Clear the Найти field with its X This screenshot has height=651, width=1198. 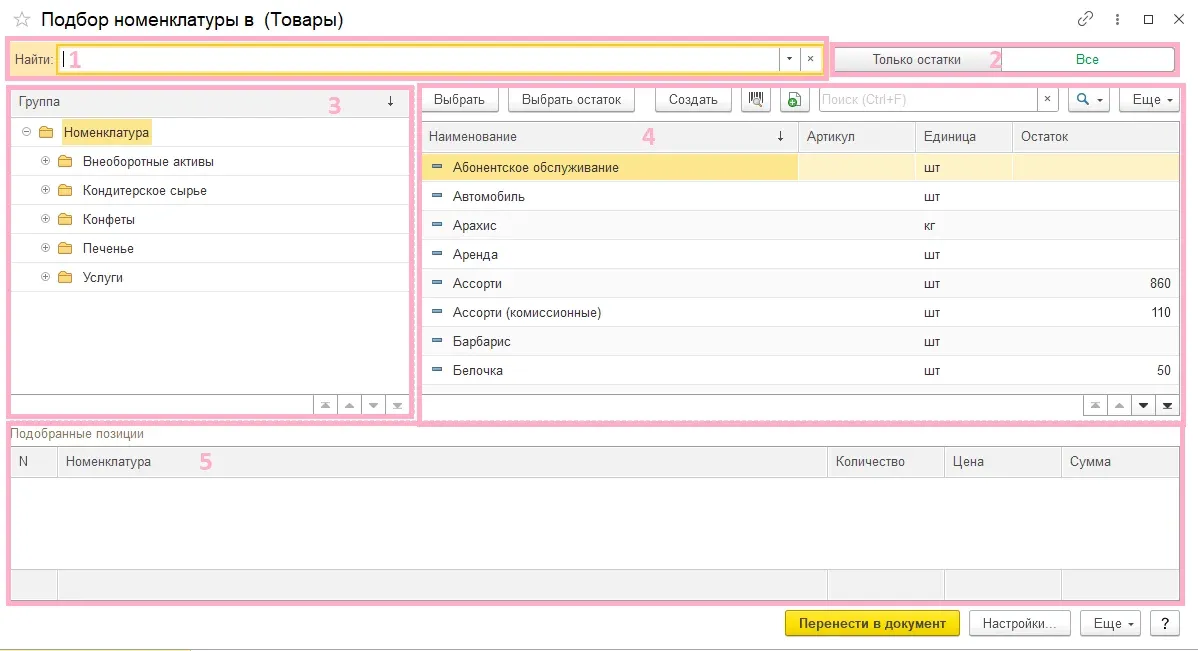[x=811, y=59]
